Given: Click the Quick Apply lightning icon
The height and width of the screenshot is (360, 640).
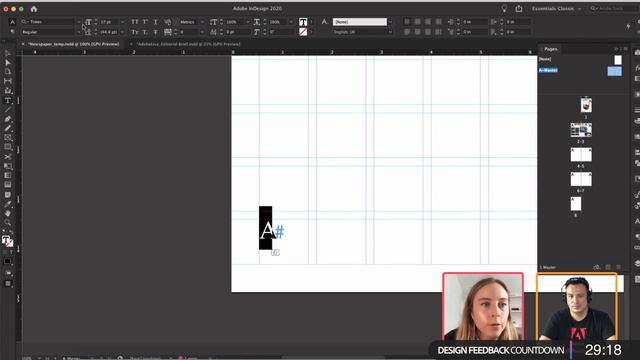Looking at the screenshot, I should [628, 27].
